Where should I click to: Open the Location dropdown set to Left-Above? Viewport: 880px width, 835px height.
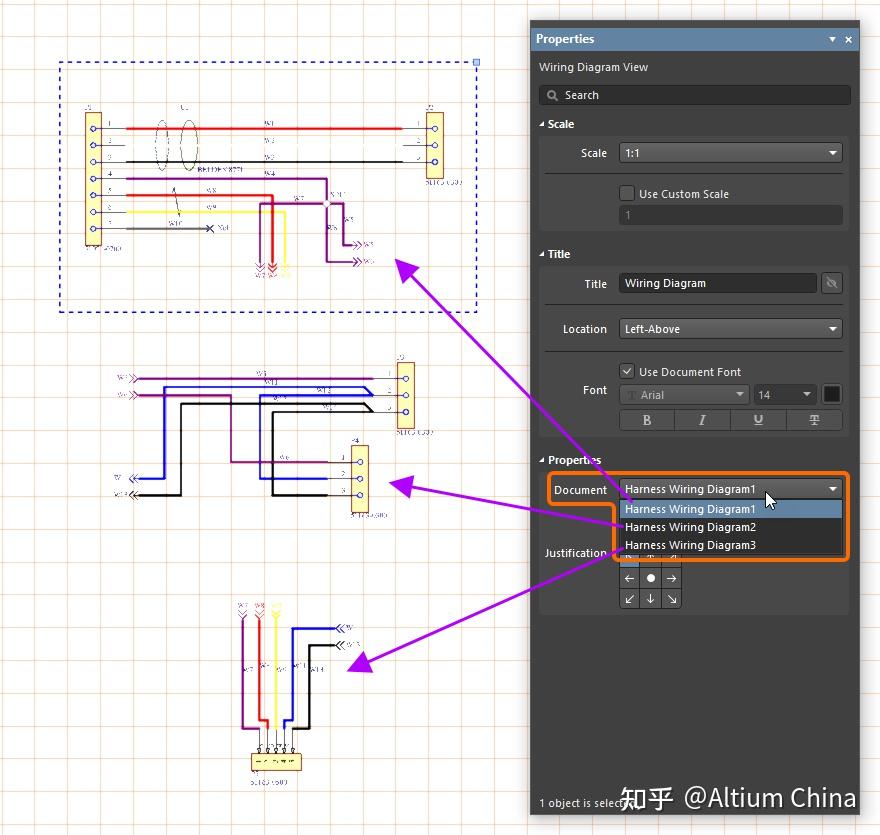click(x=730, y=329)
